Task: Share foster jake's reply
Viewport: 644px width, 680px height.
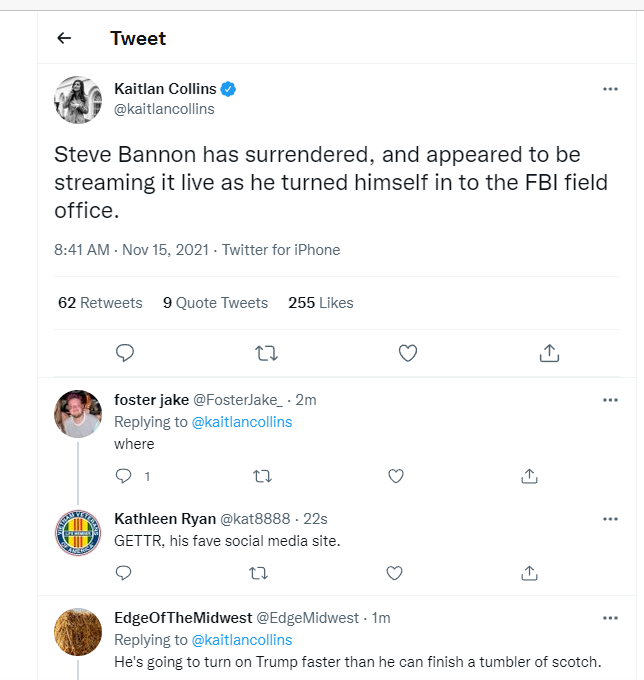Action: (530, 476)
